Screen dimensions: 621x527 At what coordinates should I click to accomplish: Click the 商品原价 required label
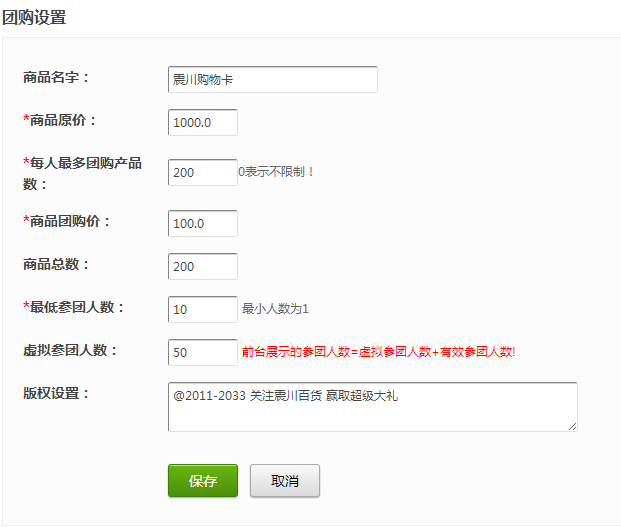60,120
